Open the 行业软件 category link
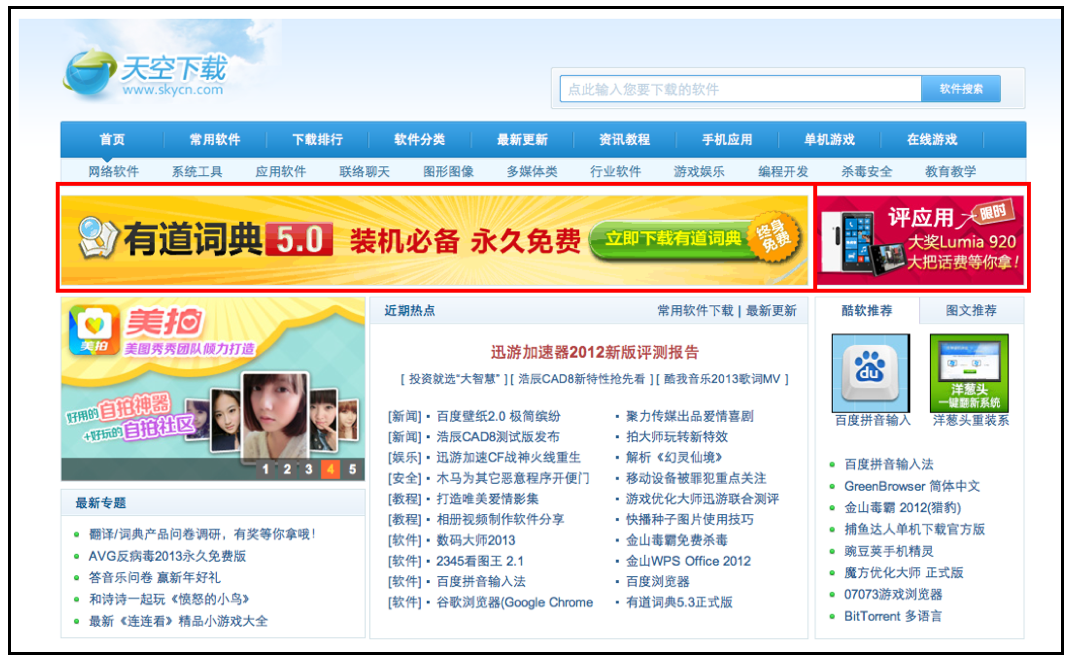 [x=615, y=172]
